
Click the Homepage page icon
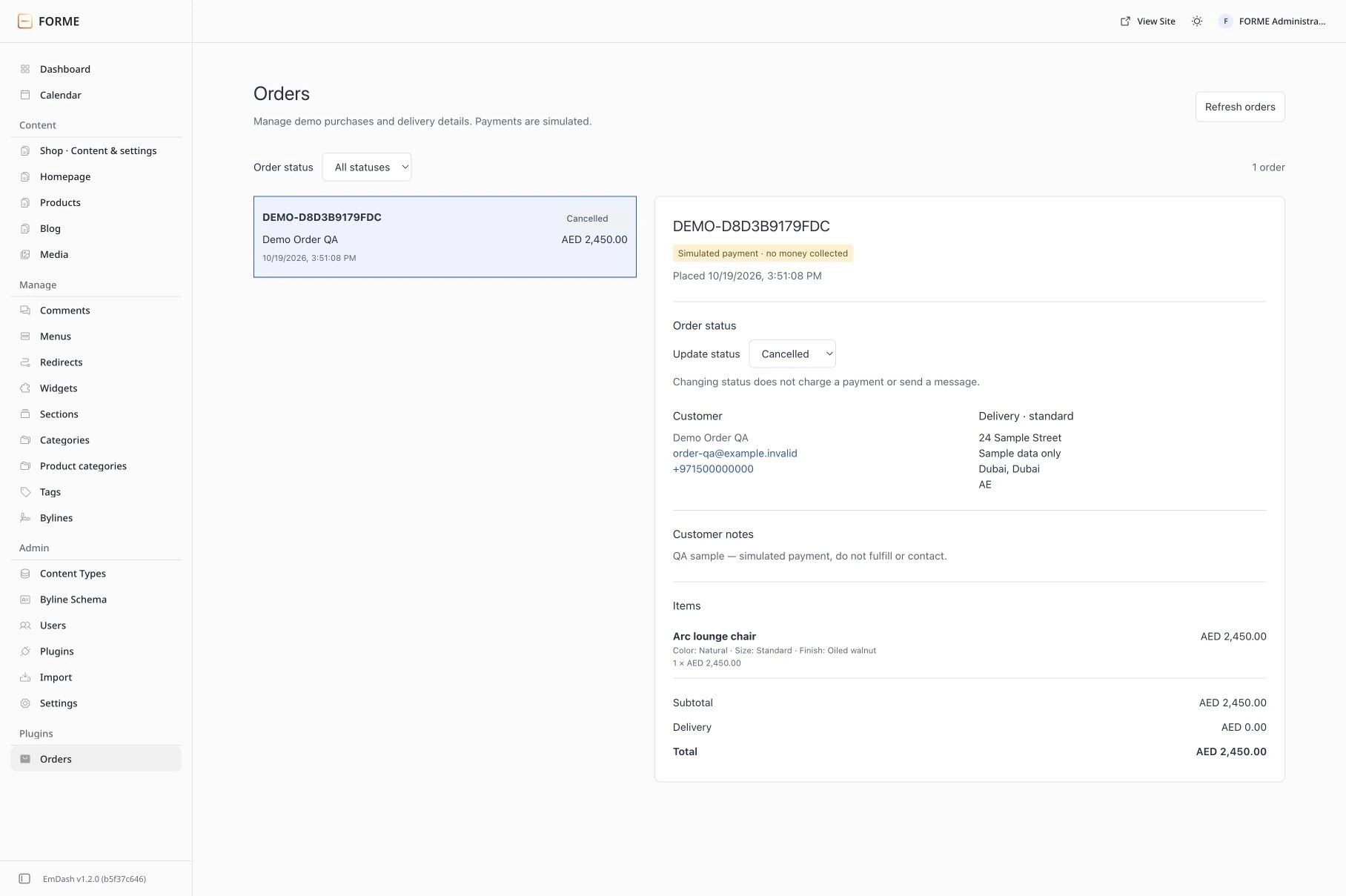[x=25, y=176]
